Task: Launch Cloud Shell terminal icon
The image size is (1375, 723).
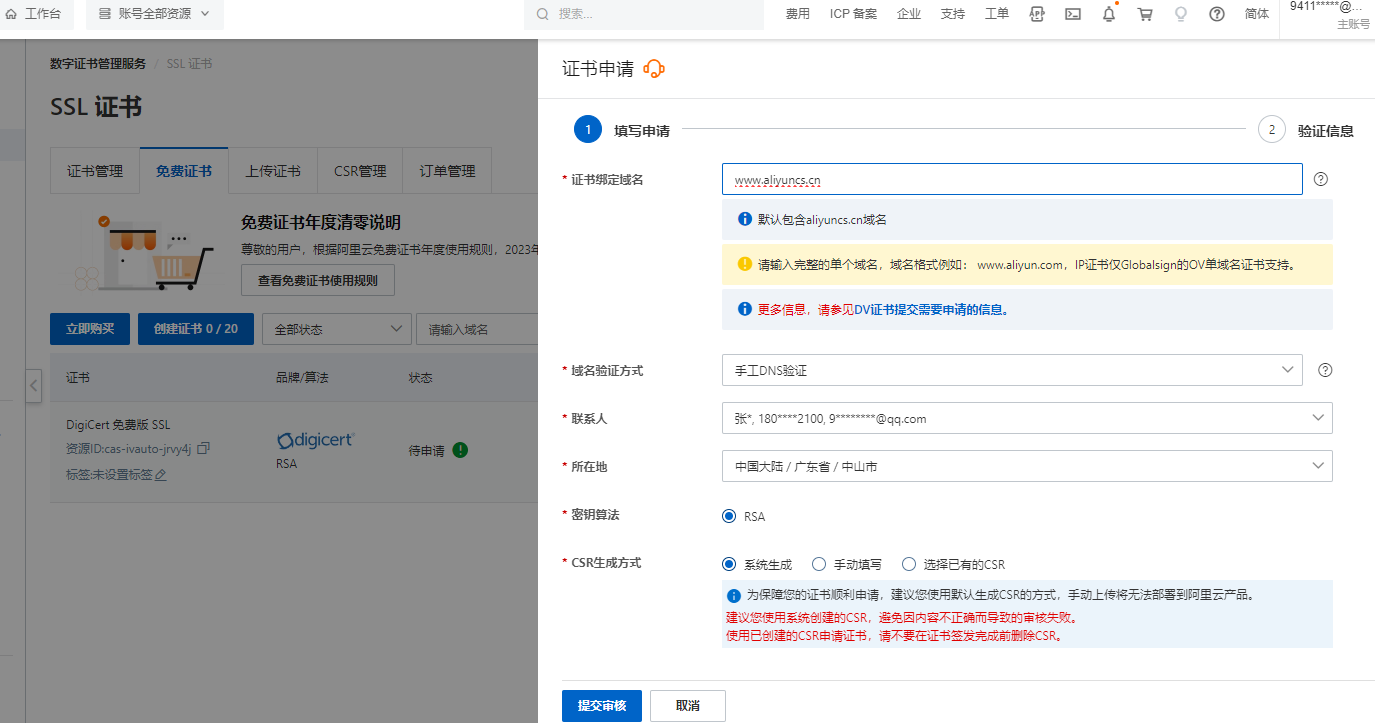Action: [1073, 14]
